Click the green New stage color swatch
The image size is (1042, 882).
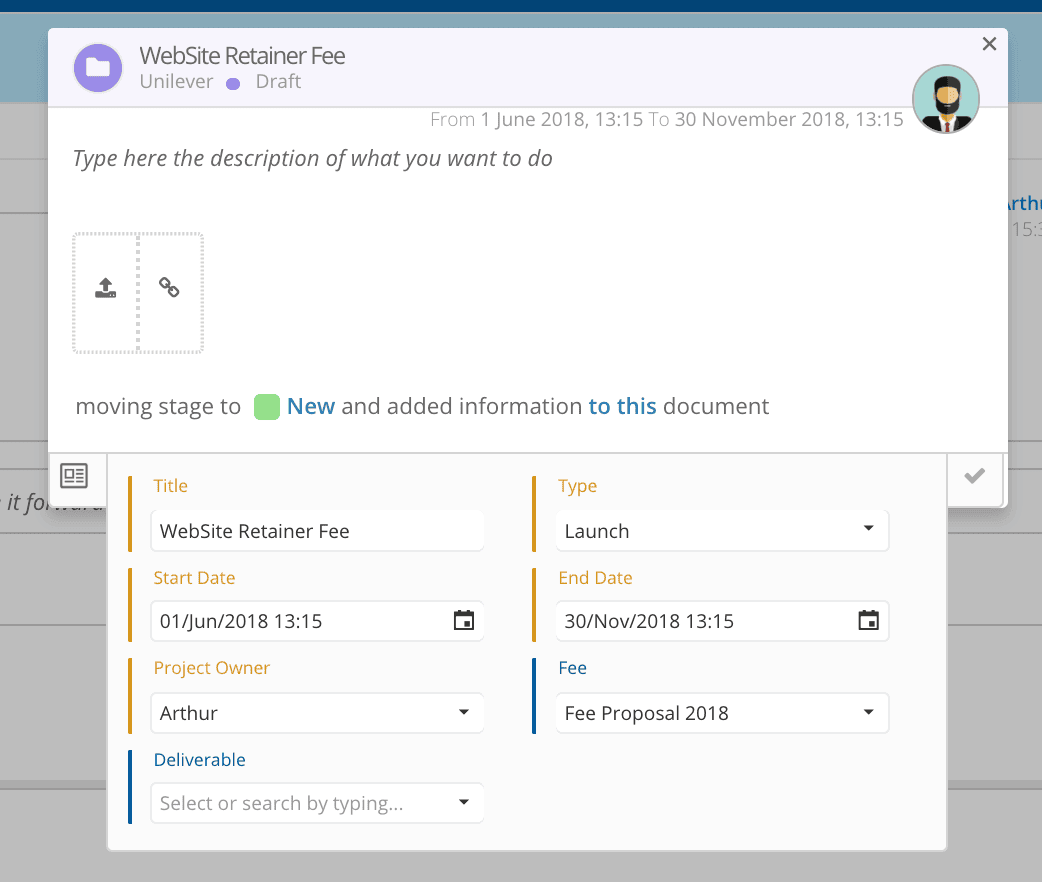click(266, 407)
